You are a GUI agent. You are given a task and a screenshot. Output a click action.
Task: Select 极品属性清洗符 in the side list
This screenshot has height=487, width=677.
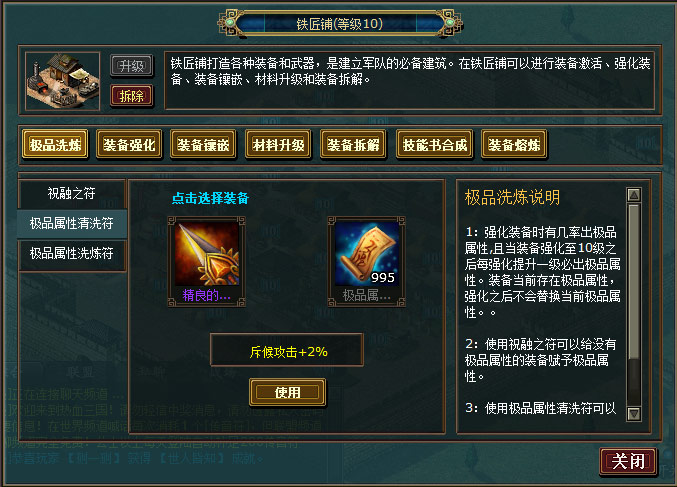(x=72, y=224)
